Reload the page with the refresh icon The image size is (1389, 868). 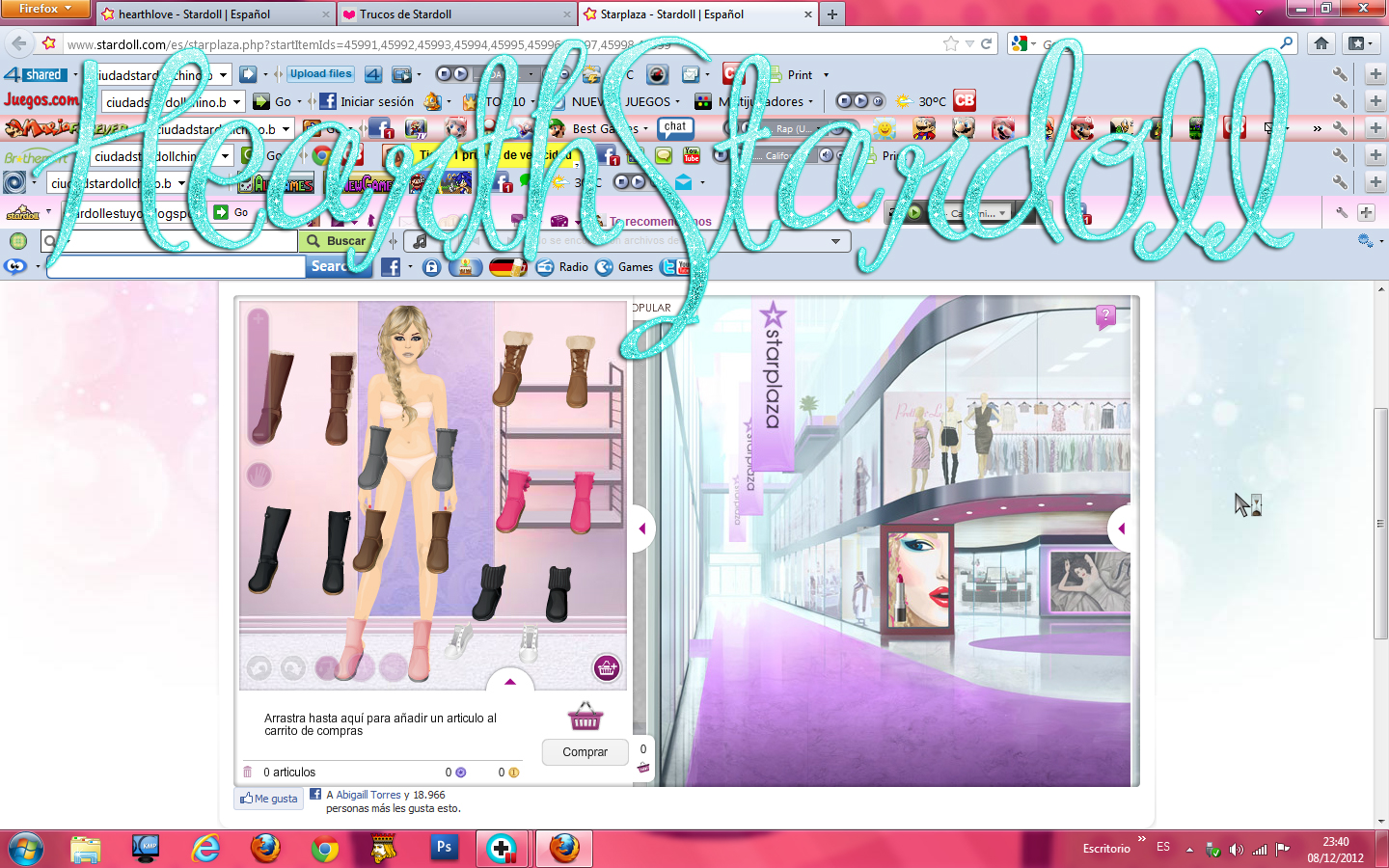tap(987, 43)
